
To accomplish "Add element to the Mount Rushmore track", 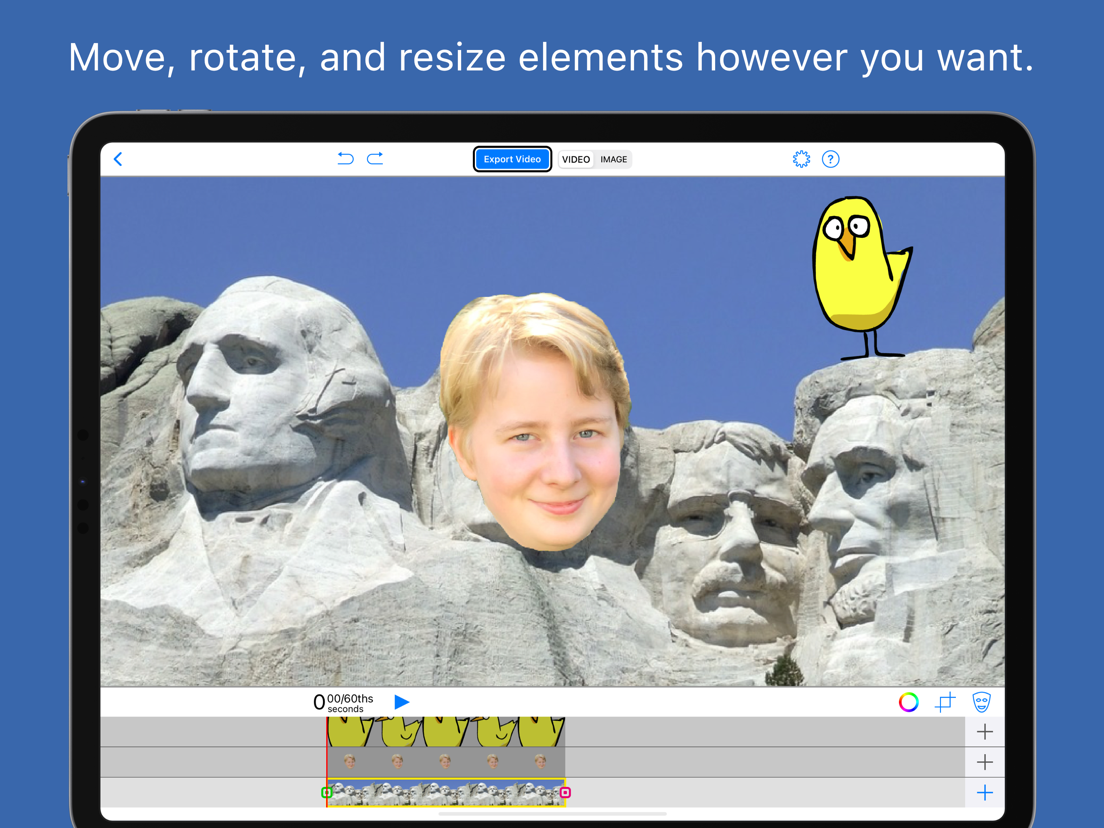I will point(985,793).
